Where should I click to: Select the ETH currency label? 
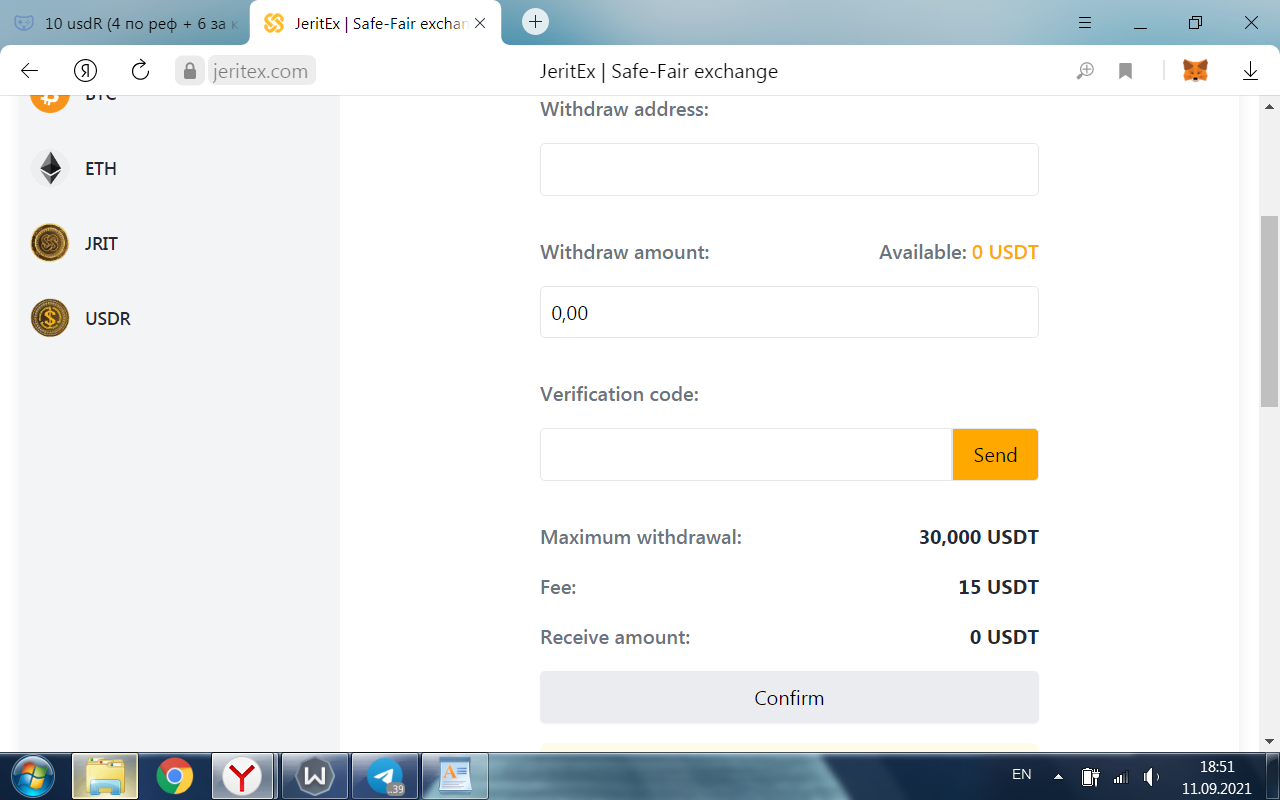point(101,169)
